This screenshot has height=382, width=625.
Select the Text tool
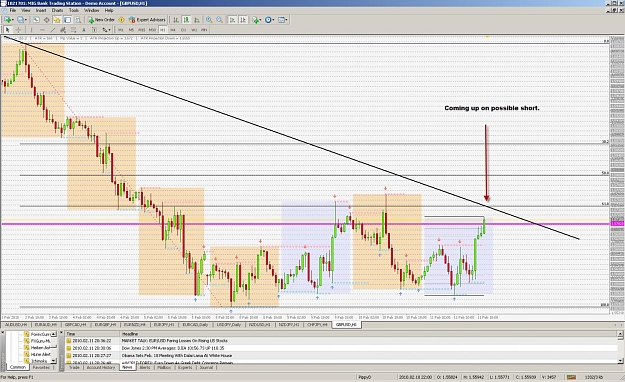click(84, 30)
